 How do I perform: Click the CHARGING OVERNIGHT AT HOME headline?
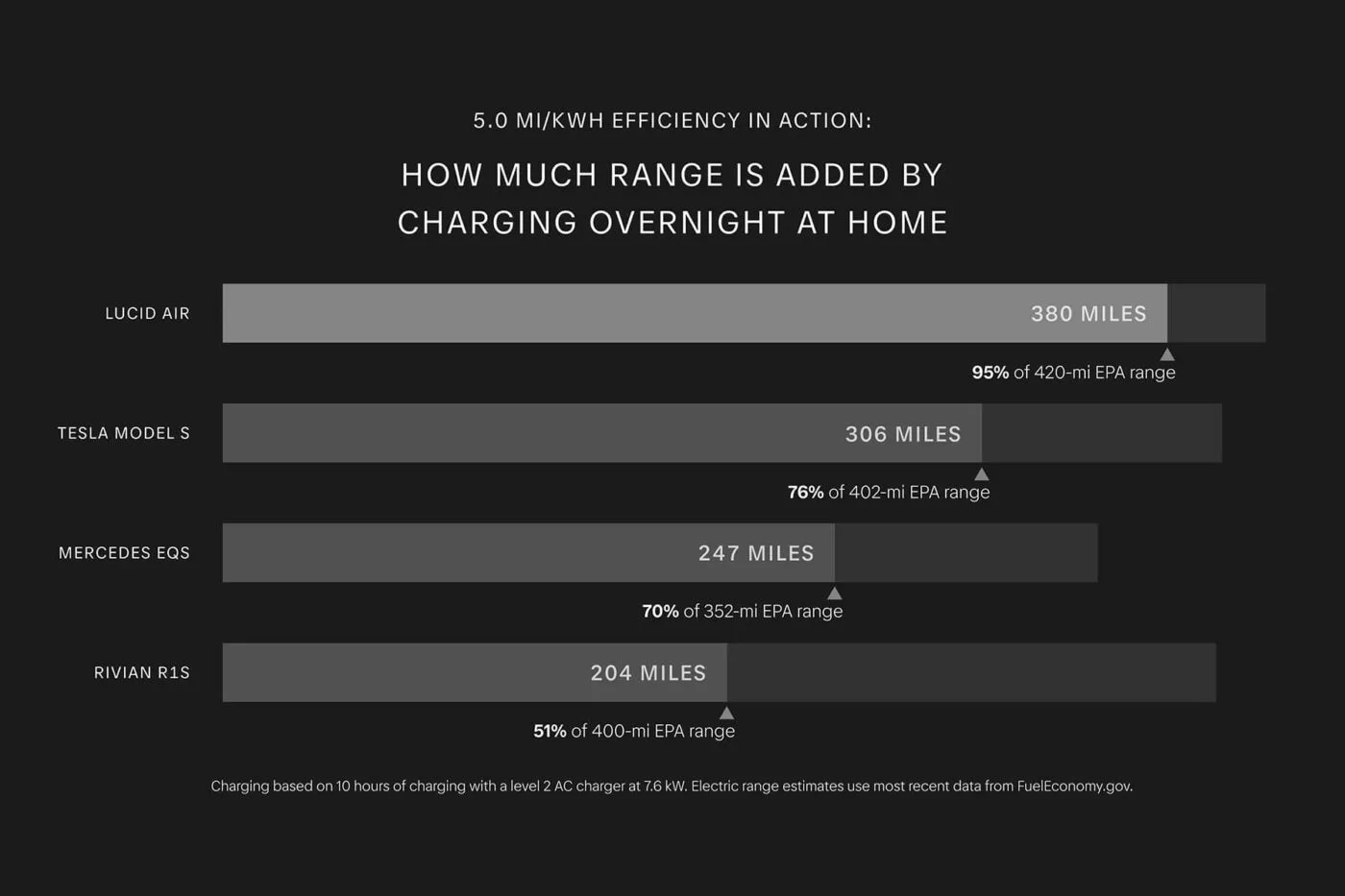[672, 223]
